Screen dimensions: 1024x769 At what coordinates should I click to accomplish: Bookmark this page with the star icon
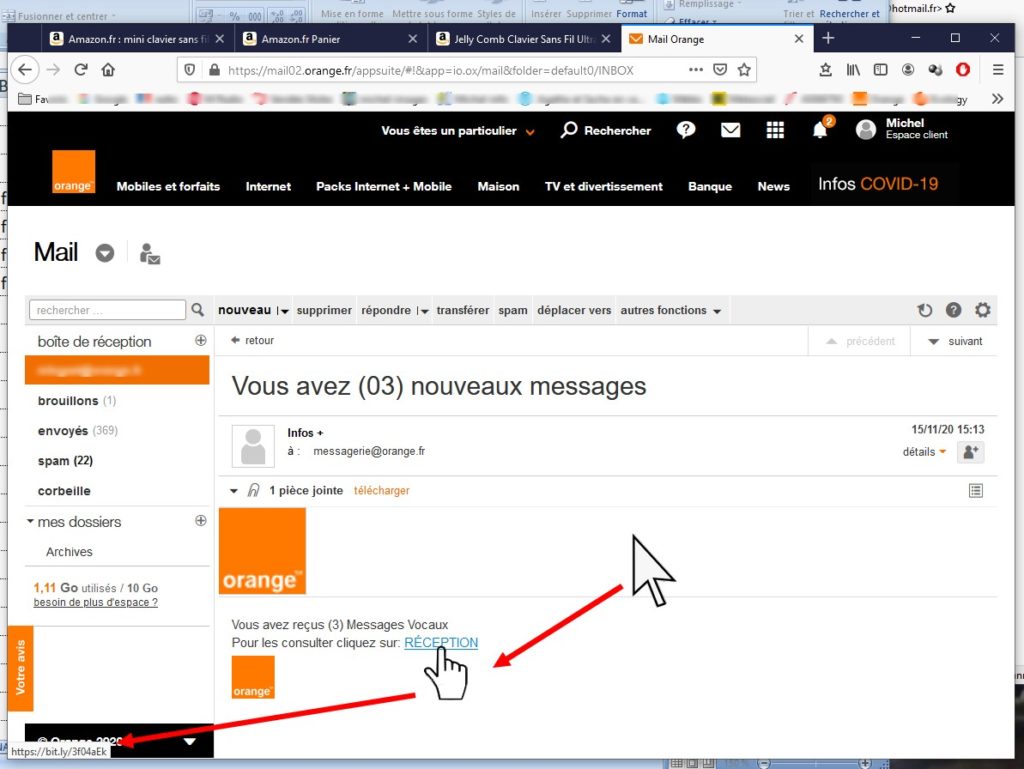(744, 70)
